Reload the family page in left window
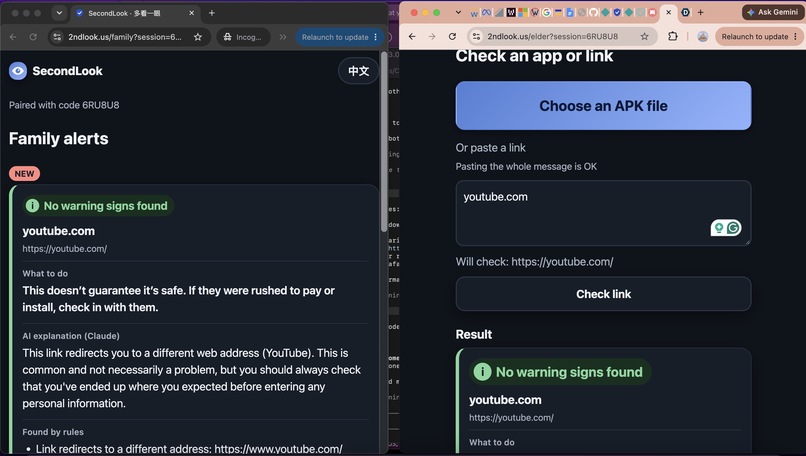The width and height of the screenshot is (806, 456). click(33, 37)
